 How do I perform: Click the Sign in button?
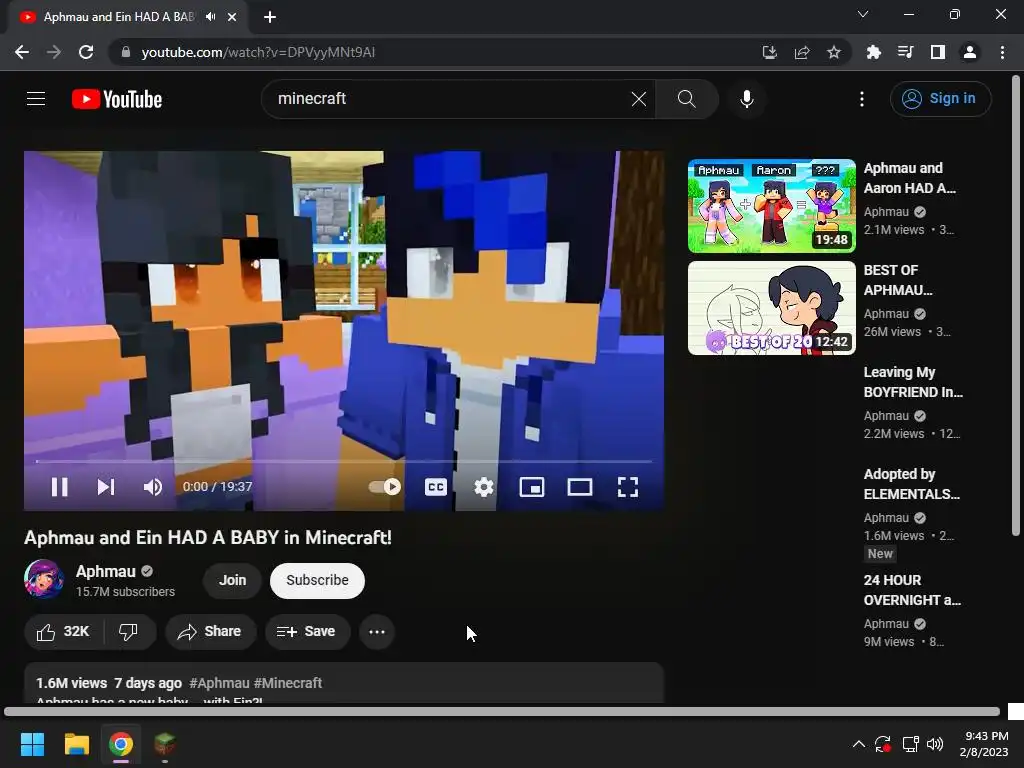(940, 99)
